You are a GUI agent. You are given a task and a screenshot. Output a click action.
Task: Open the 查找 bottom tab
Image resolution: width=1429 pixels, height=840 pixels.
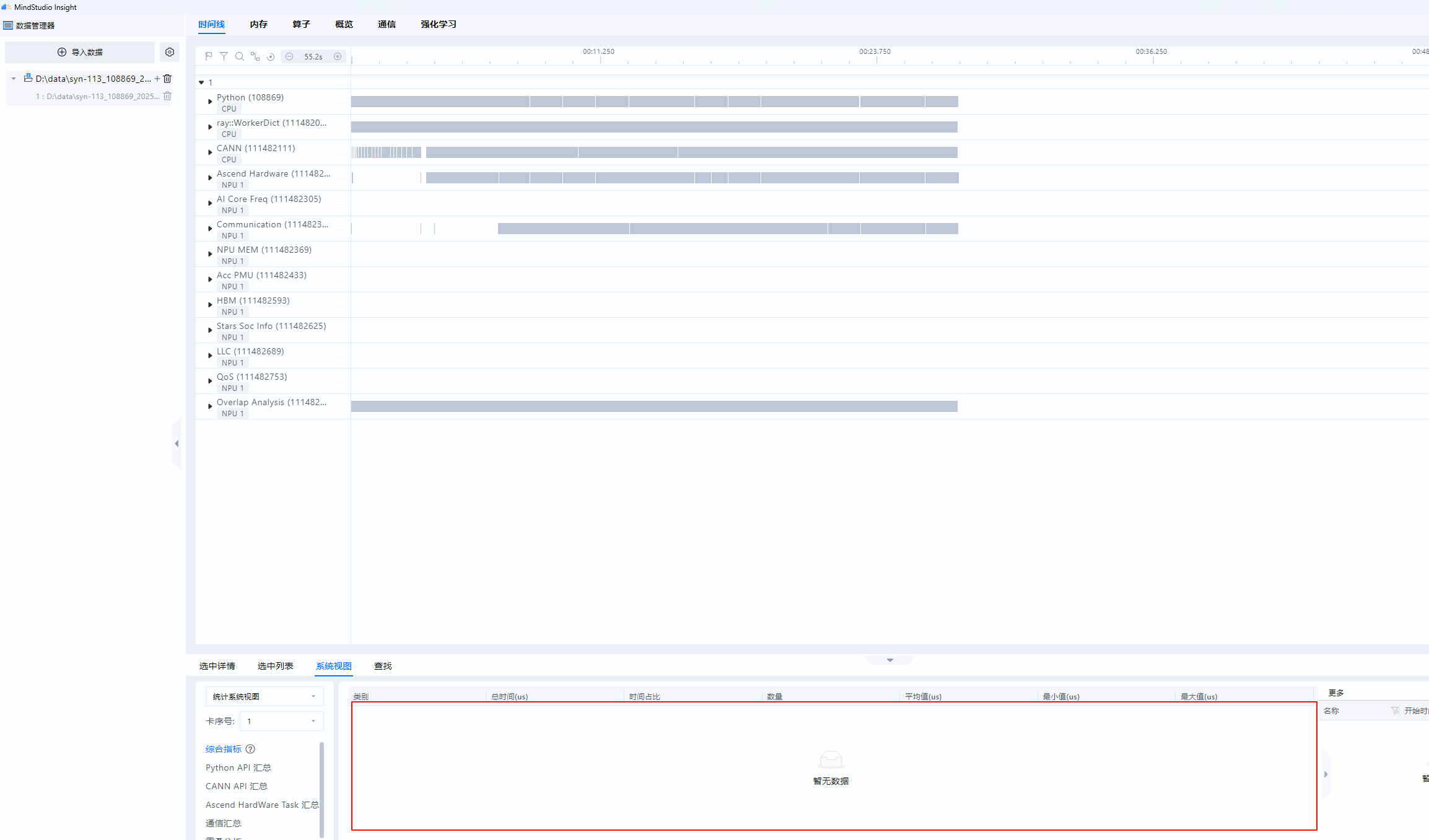tap(383, 666)
